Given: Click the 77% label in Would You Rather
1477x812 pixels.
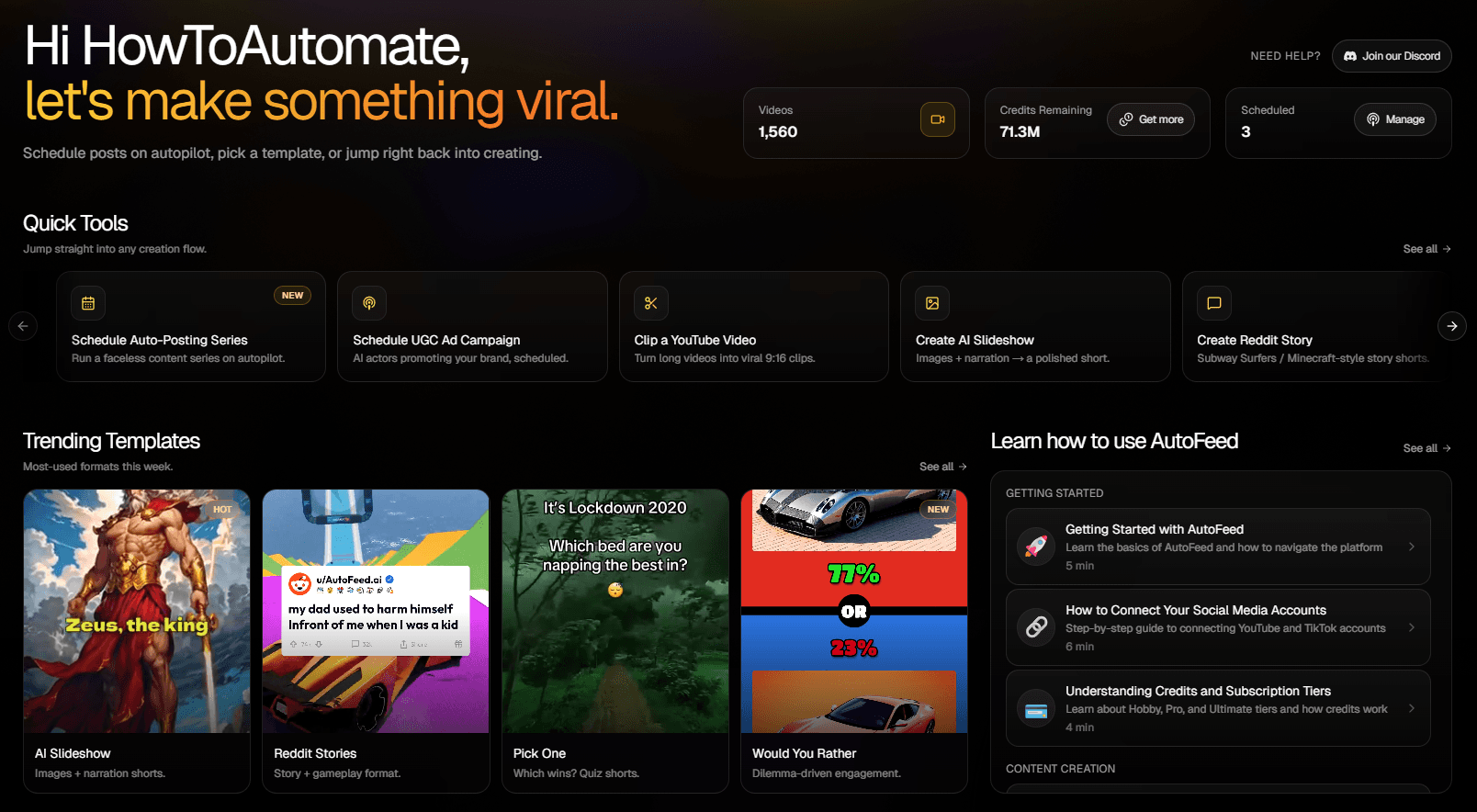Looking at the screenshot, I should click(x=853, y=574).
